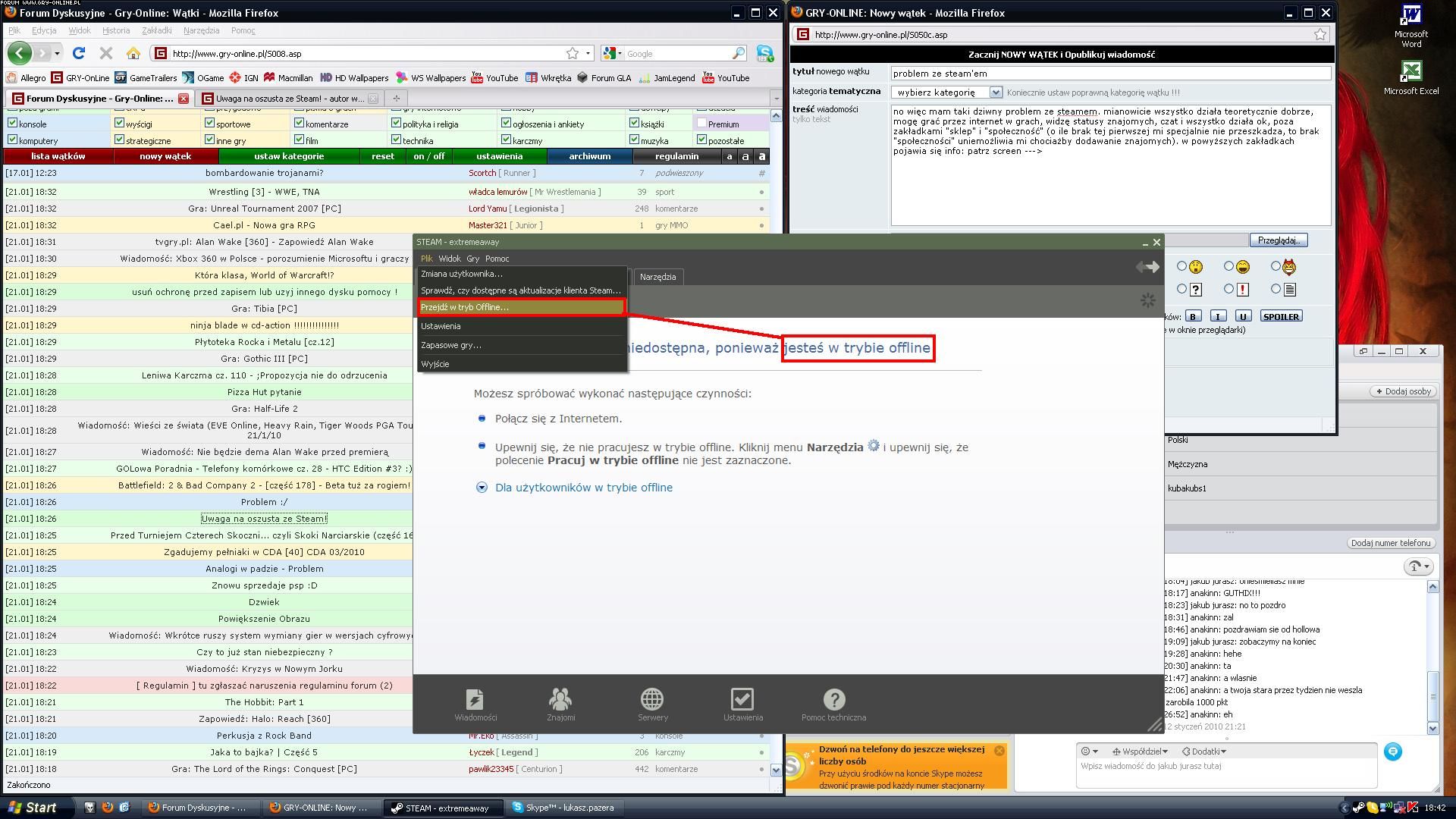
Task: Switch to Uwaga na oszusta ze Steam tab
Action: [x=289, y=99]
